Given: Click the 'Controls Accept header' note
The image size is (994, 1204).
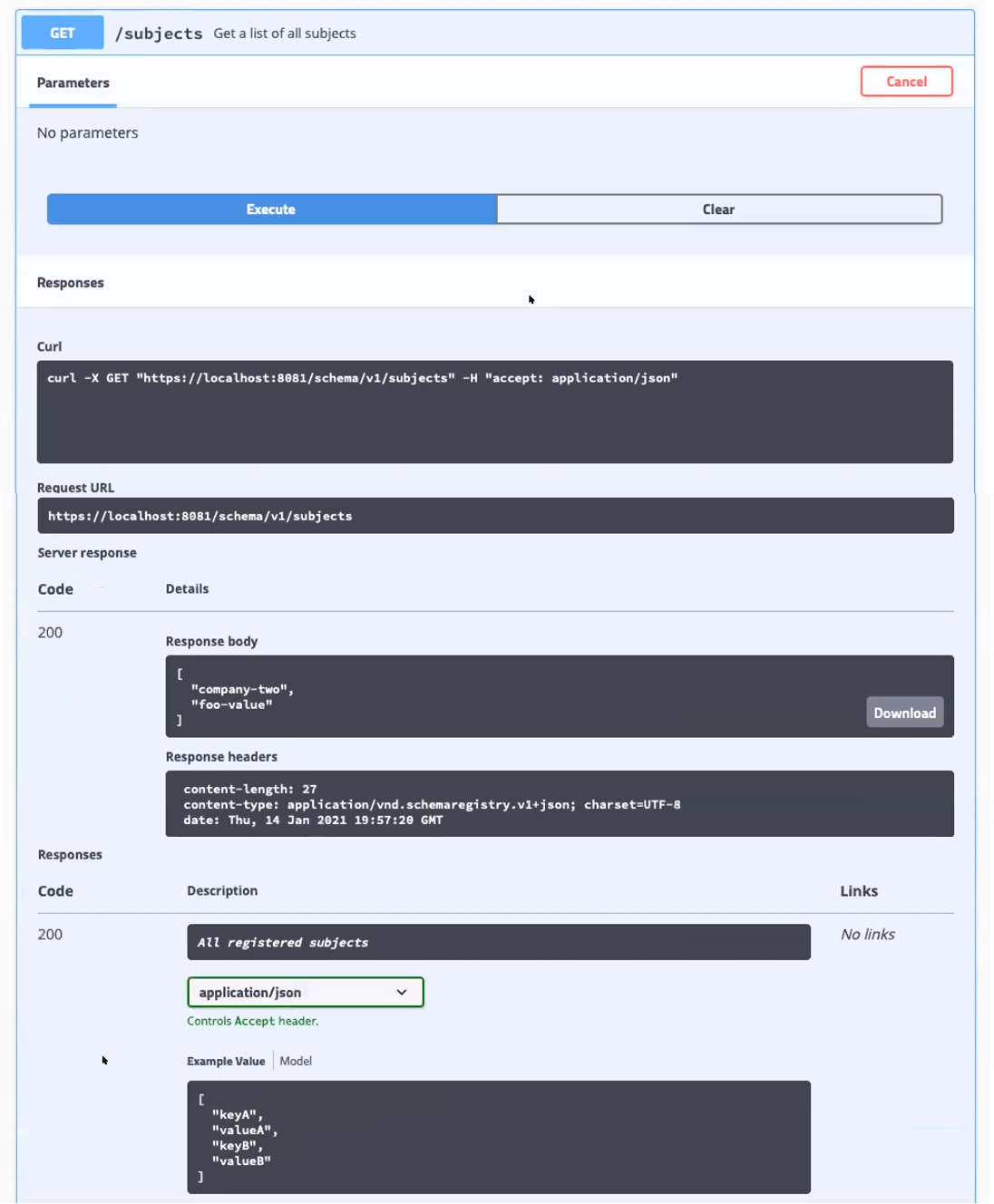Looking at the screenshot, I should [252, 1021].
